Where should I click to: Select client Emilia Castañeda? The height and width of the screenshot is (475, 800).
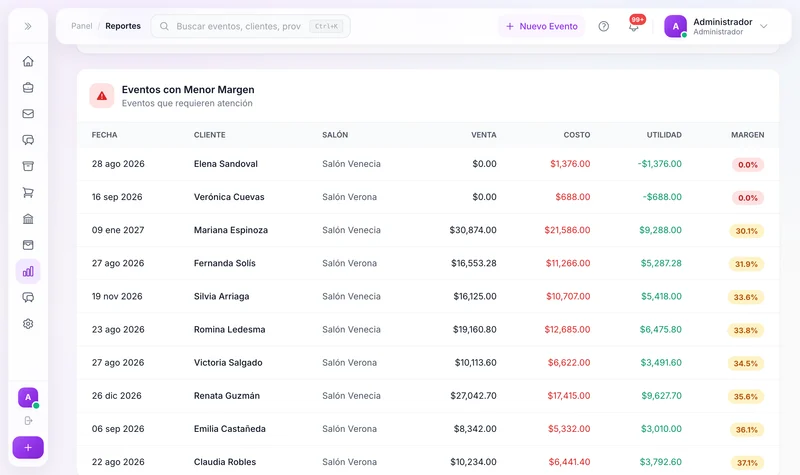pos(230,429)
